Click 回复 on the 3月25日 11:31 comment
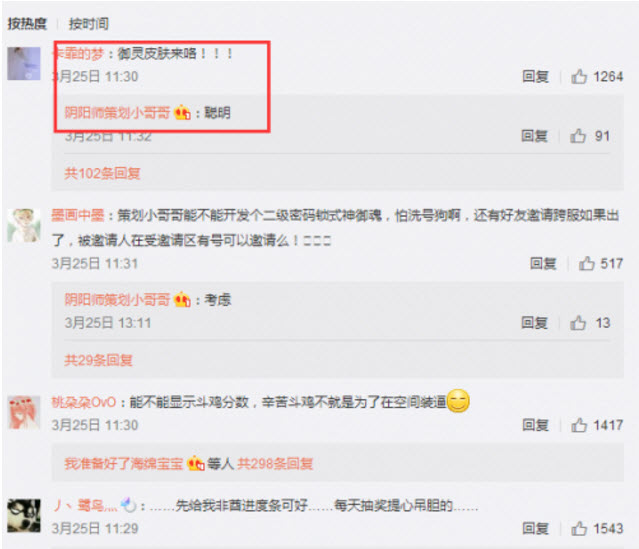The height and width of the screenshot is (549, 639). pos(543,263)
